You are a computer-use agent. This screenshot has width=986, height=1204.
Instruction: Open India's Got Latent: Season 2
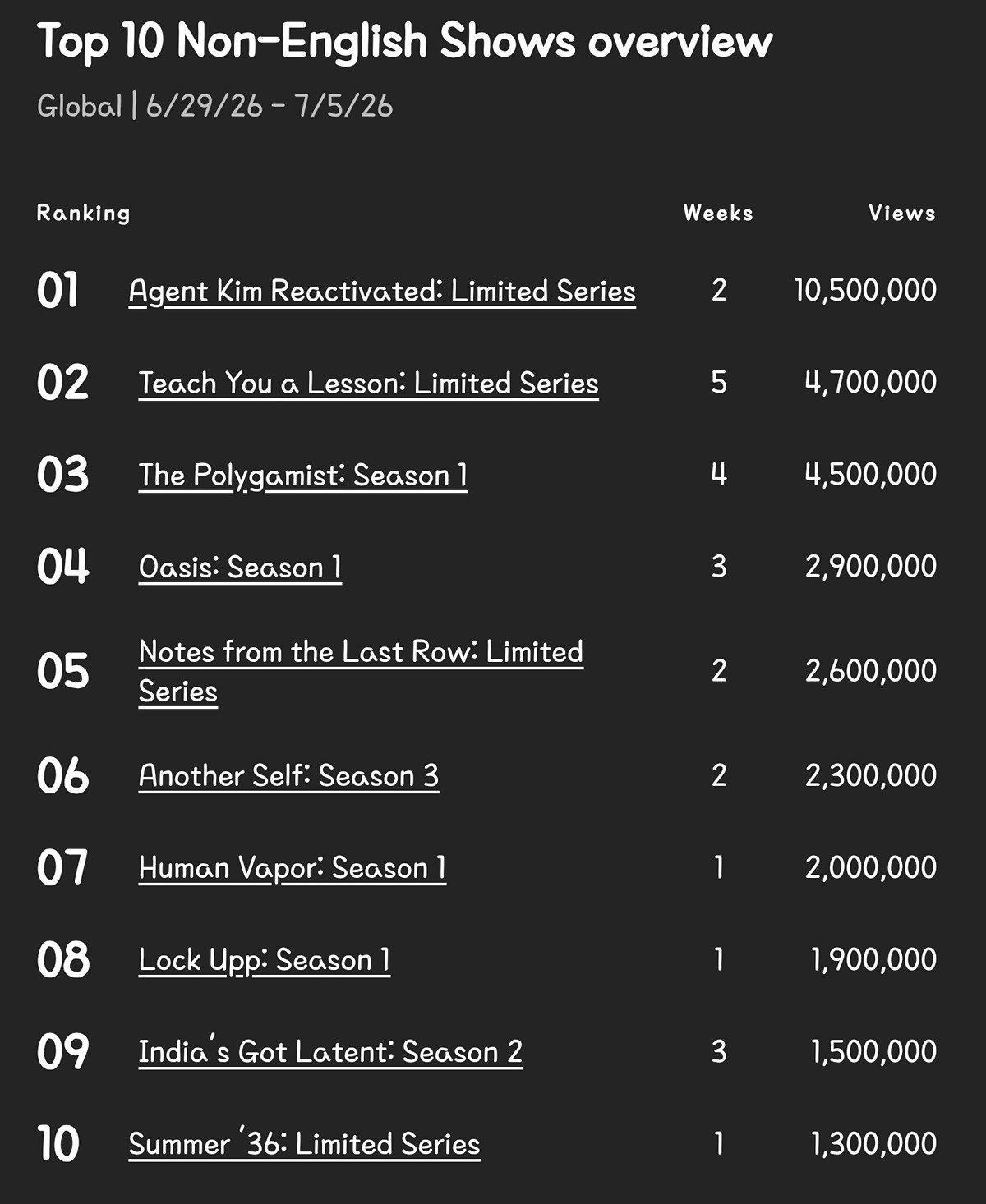(330, 1051)
